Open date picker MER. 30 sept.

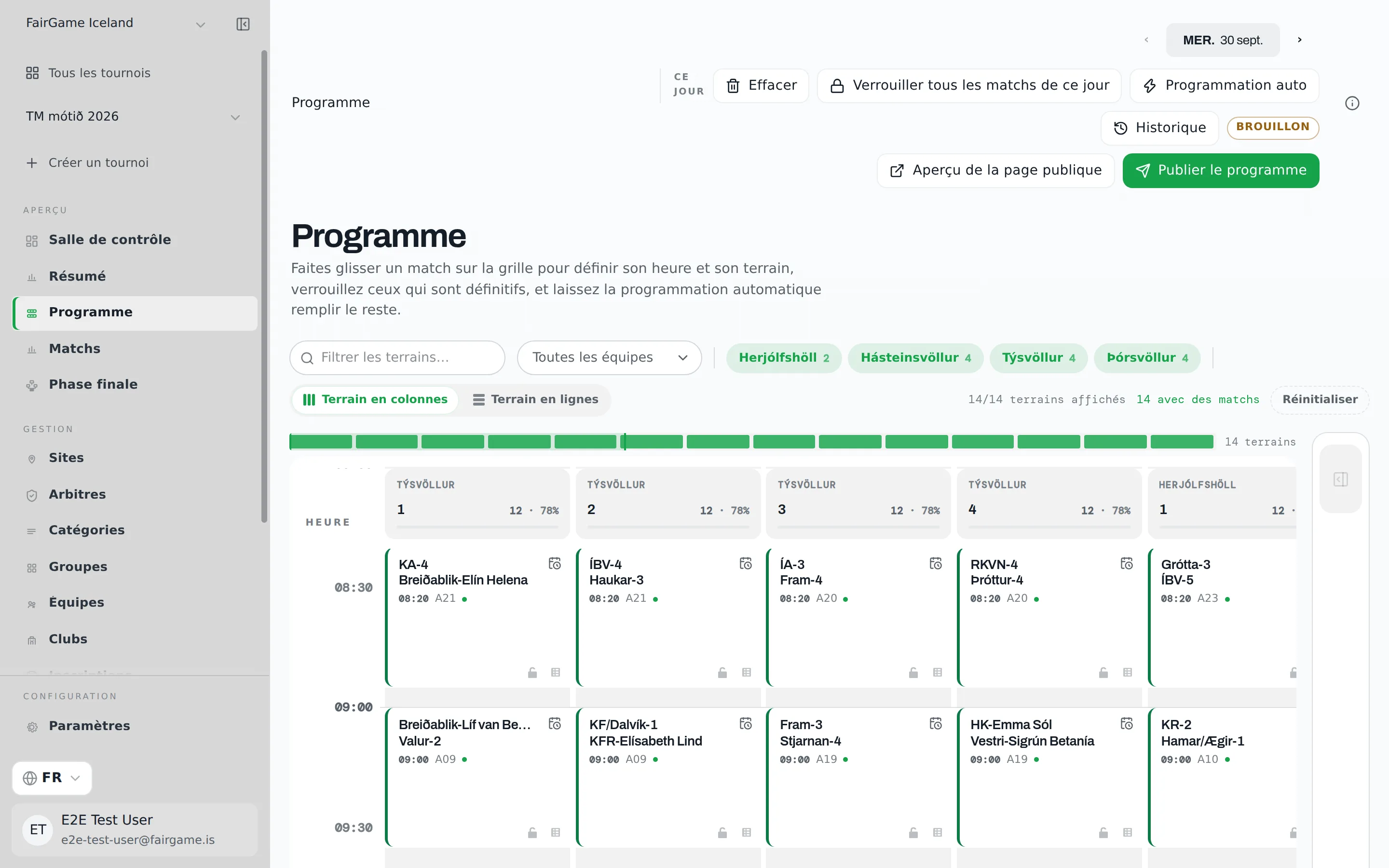click(1223, 40)
